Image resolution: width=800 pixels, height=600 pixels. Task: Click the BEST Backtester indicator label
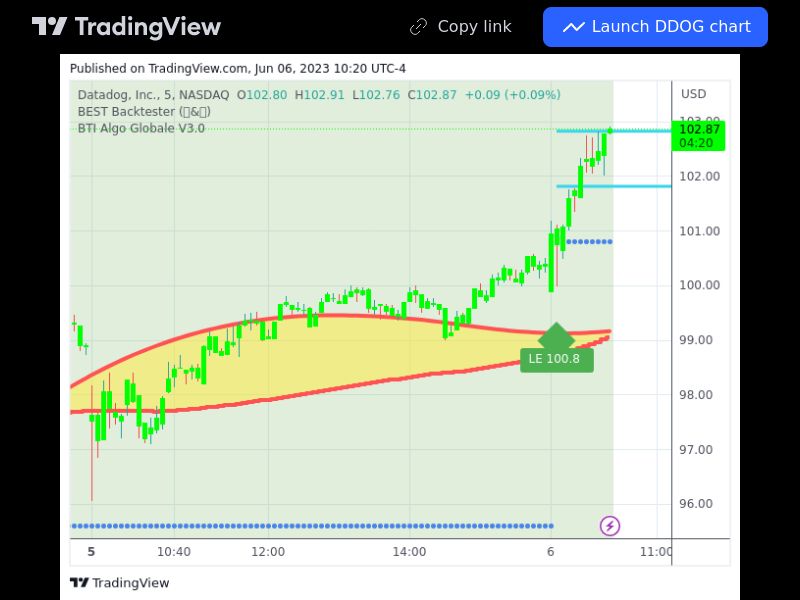(x=144, y=112)
